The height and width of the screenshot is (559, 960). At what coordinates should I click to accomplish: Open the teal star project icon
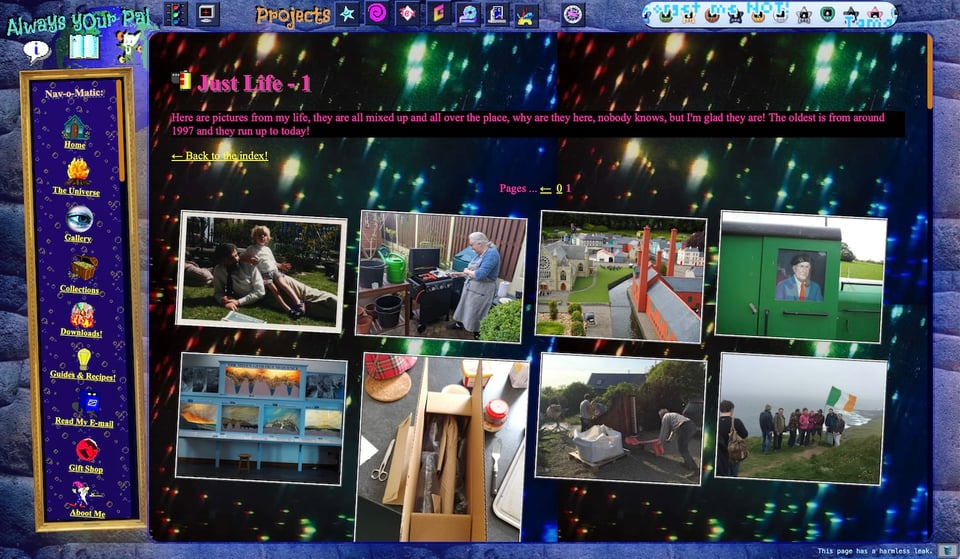[x=347, y=13]
